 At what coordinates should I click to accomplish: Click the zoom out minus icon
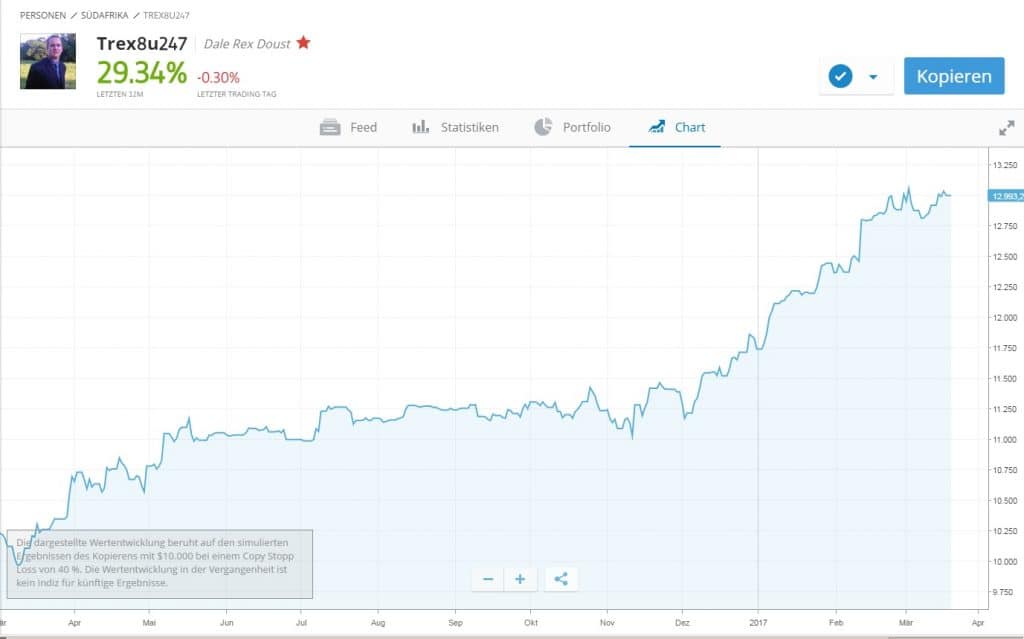[488, 579]
